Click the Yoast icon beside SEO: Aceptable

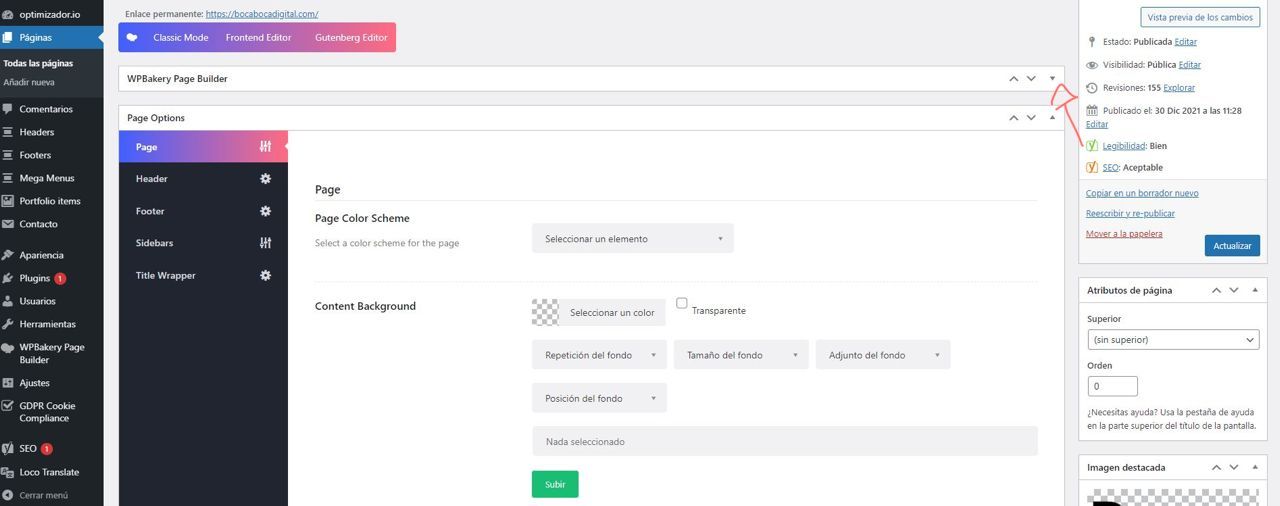[1092, 168]
